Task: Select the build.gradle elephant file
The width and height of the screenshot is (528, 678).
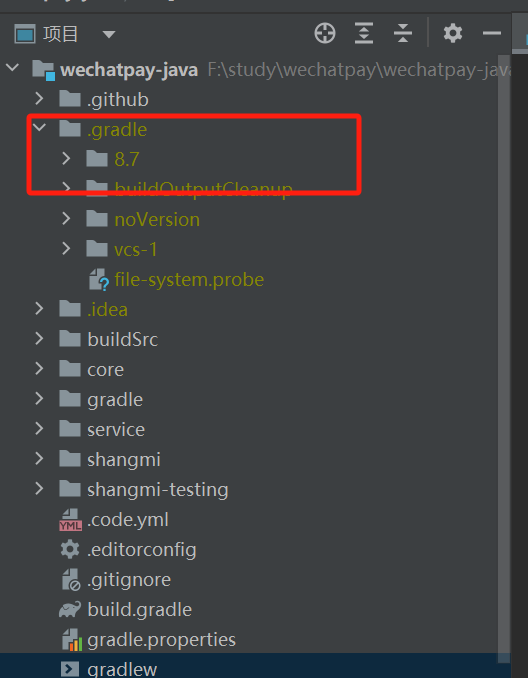Action: 139,610
